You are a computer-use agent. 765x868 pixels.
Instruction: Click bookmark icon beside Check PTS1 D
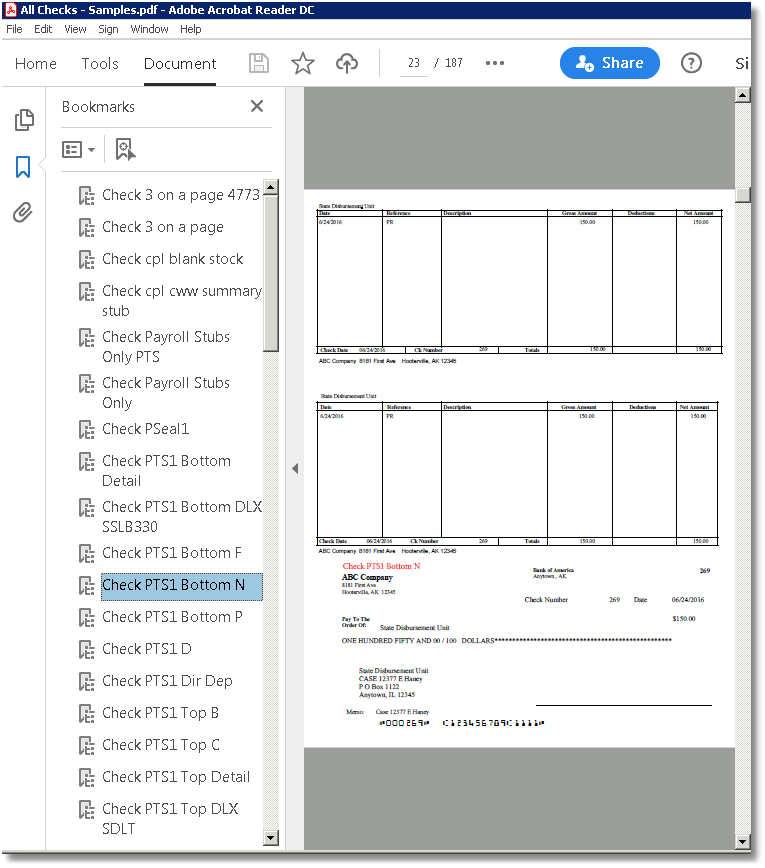(x=86, y=649)
